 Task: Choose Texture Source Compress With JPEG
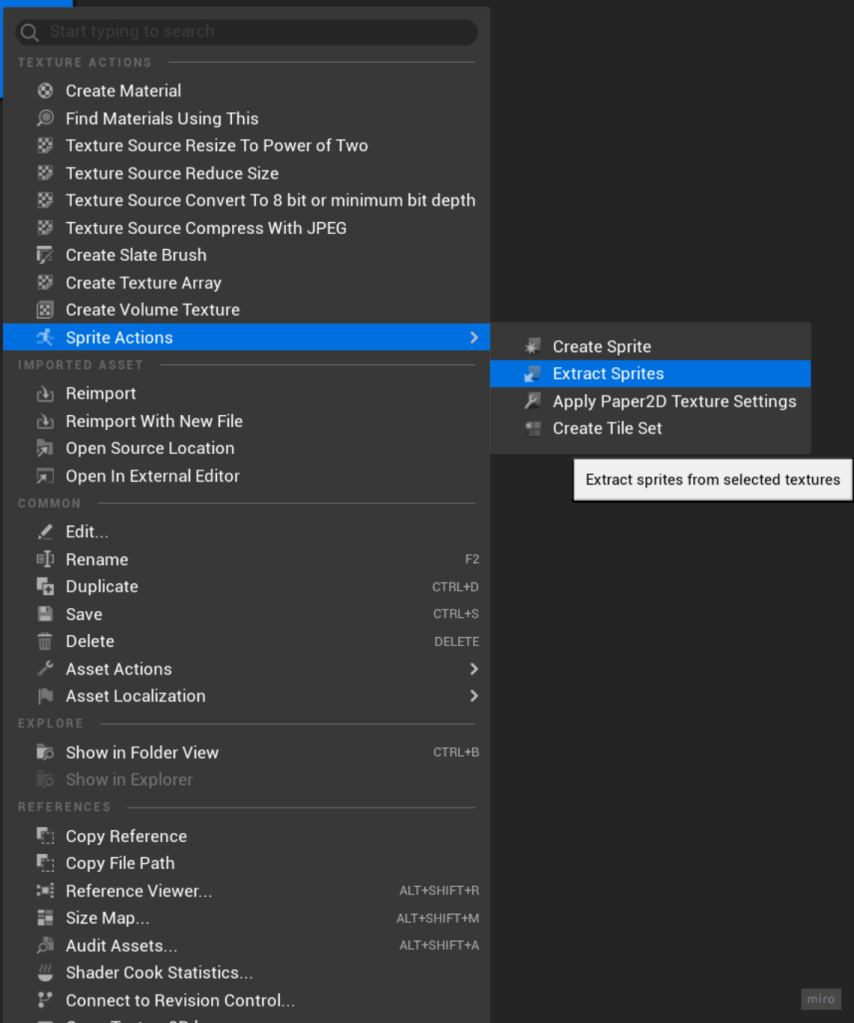[206, 228]
